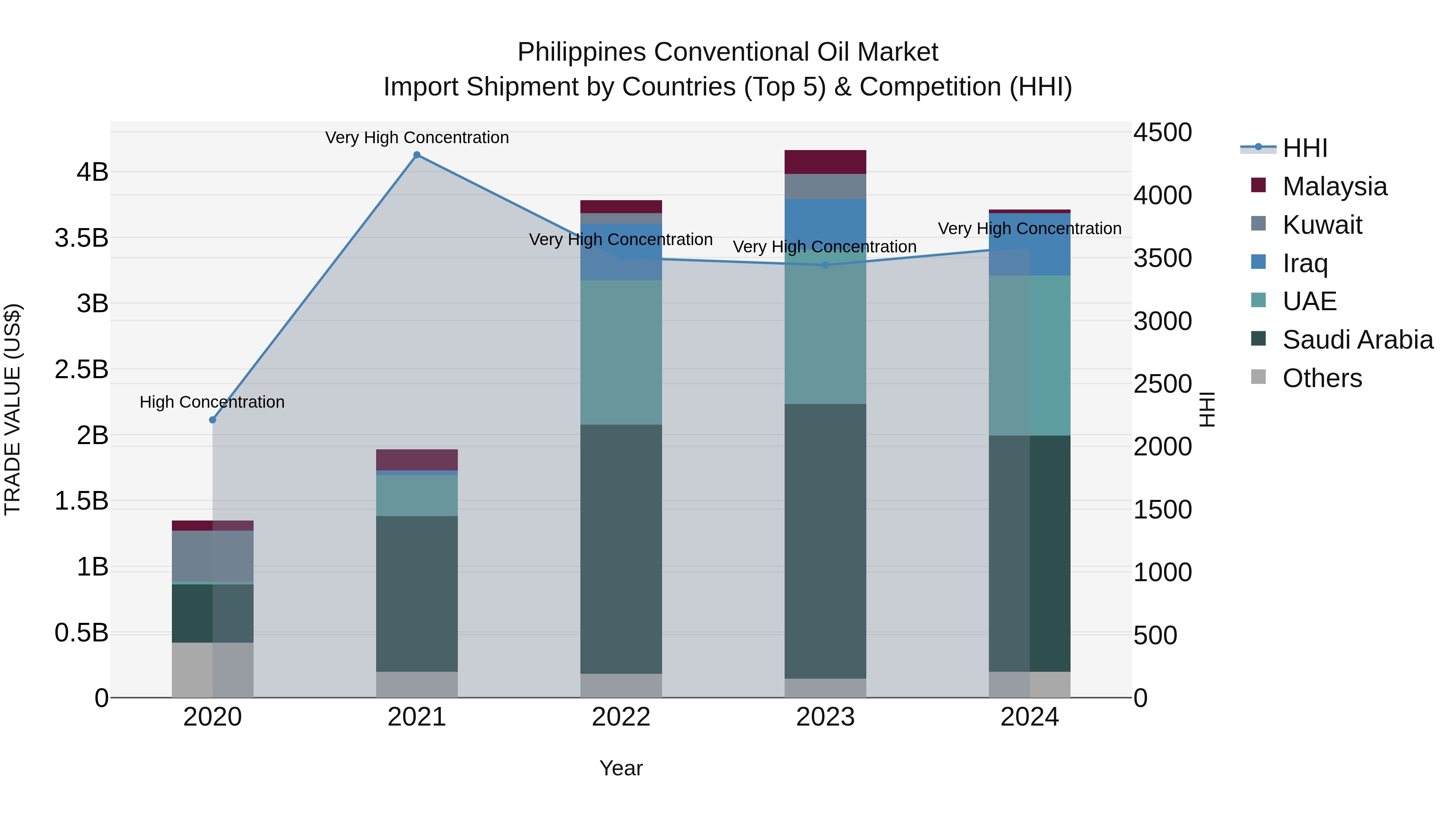Click the 1500 tick on right axis

pyautogui.click(x=1163, y=509)
